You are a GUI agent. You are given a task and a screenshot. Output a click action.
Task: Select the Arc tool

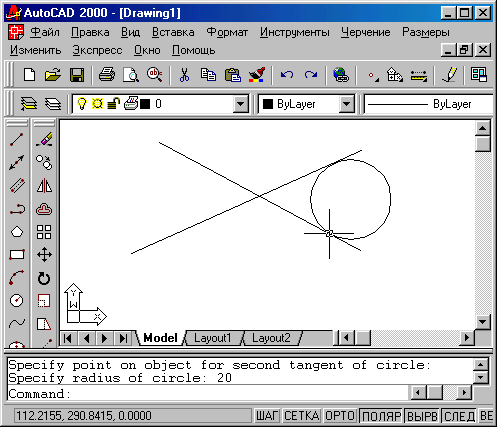tap(17, 278)
